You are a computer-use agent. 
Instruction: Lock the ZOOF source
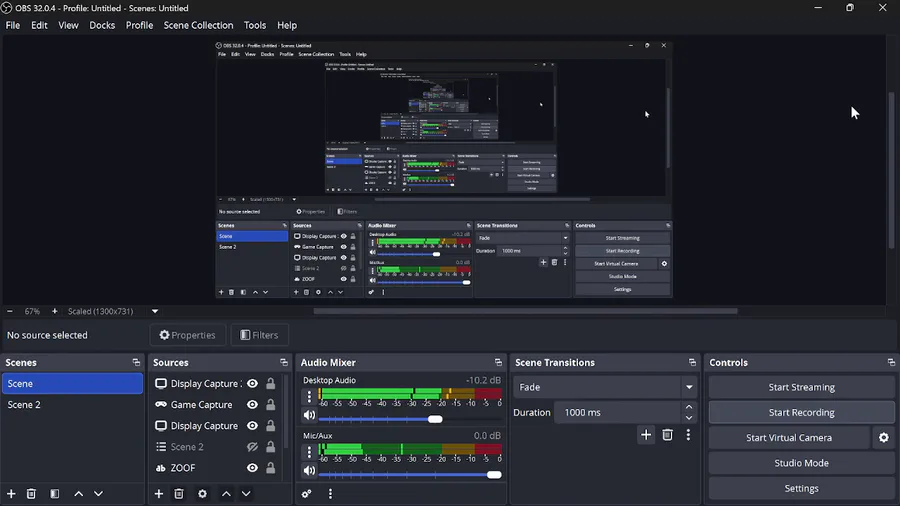(x=270, y=468)
